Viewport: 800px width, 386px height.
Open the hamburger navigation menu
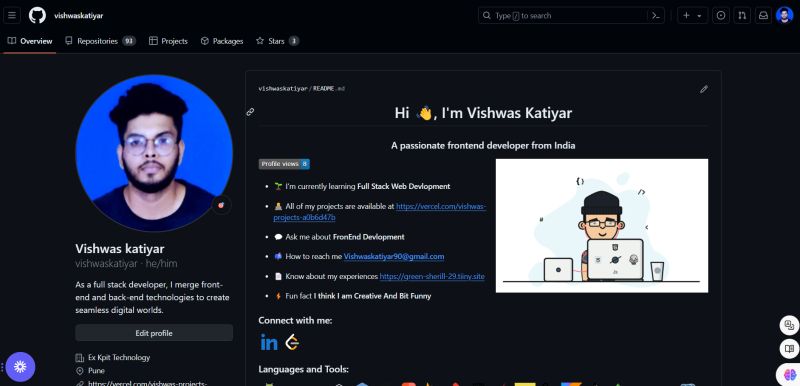point(12,15)
